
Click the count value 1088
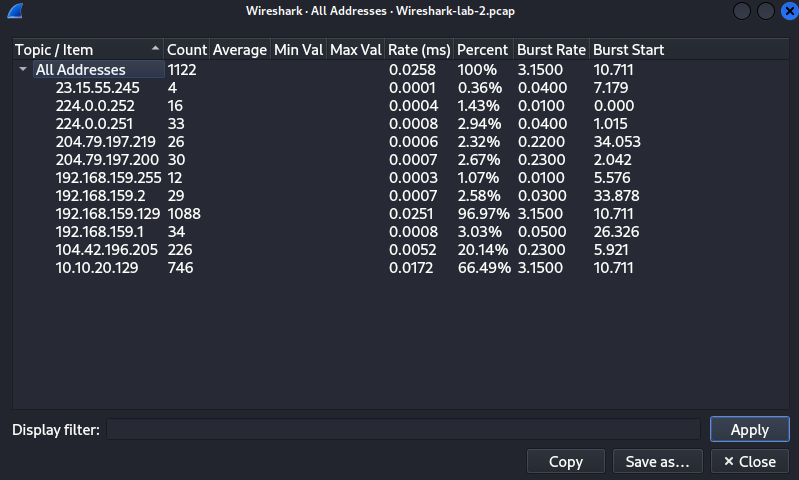[184, 214]
